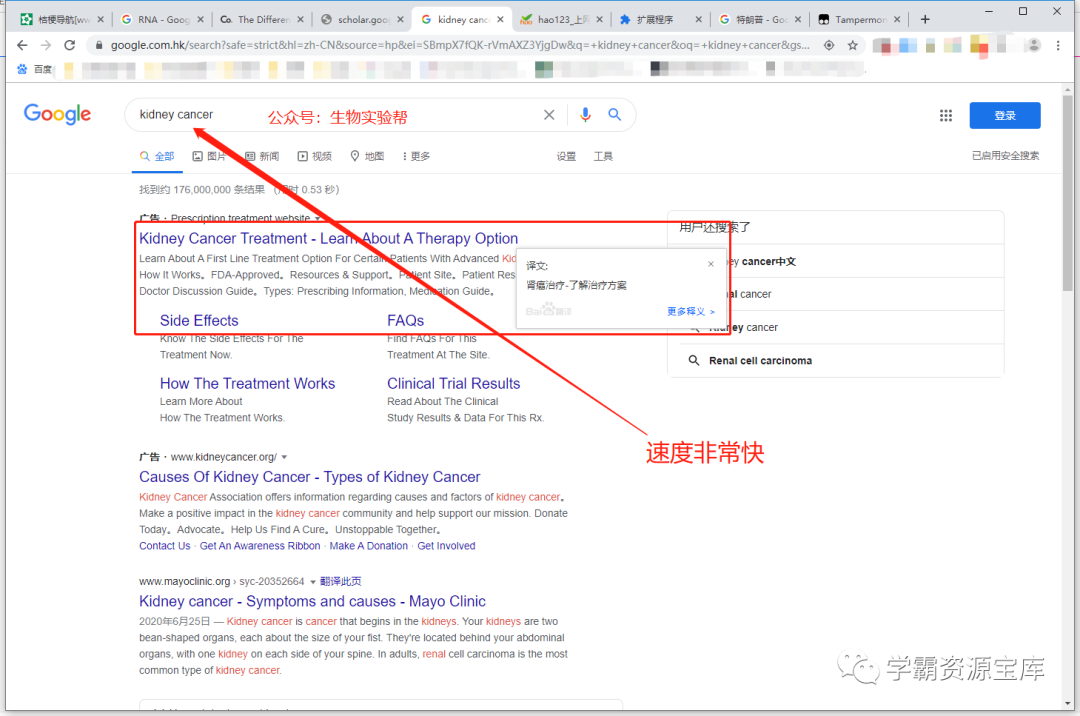Click the Google logo
This screenshot has height=716, width=1080.
click(x=57, y=114)
